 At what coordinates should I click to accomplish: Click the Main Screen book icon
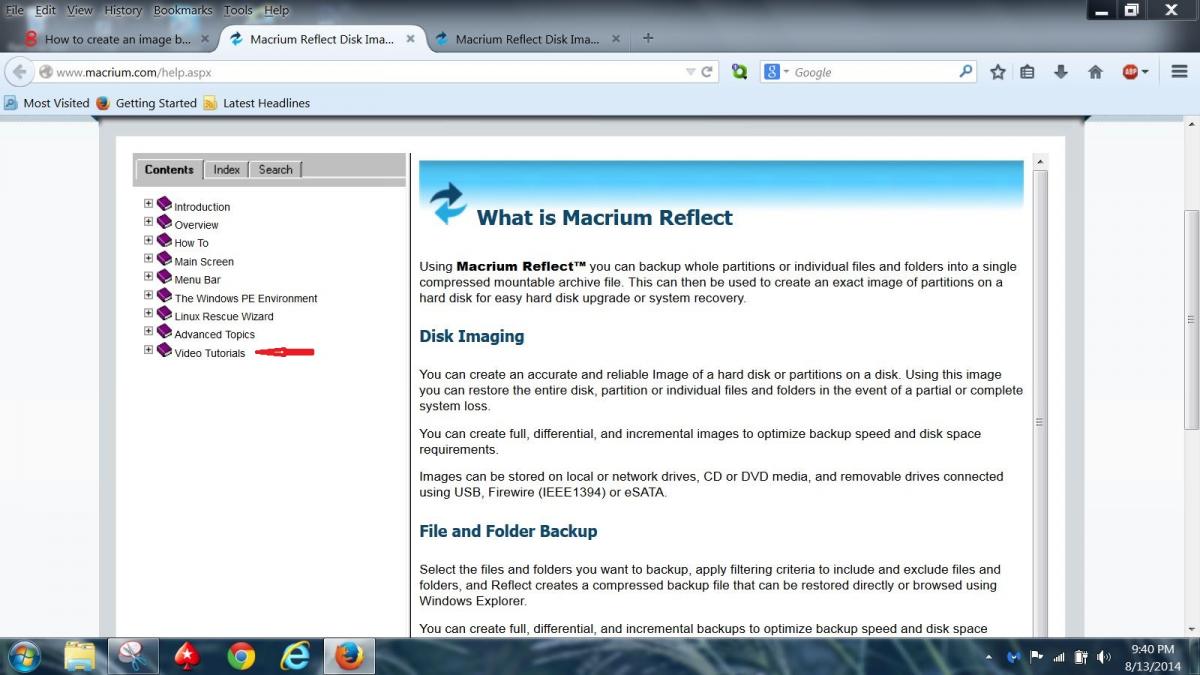coord(164,259)
